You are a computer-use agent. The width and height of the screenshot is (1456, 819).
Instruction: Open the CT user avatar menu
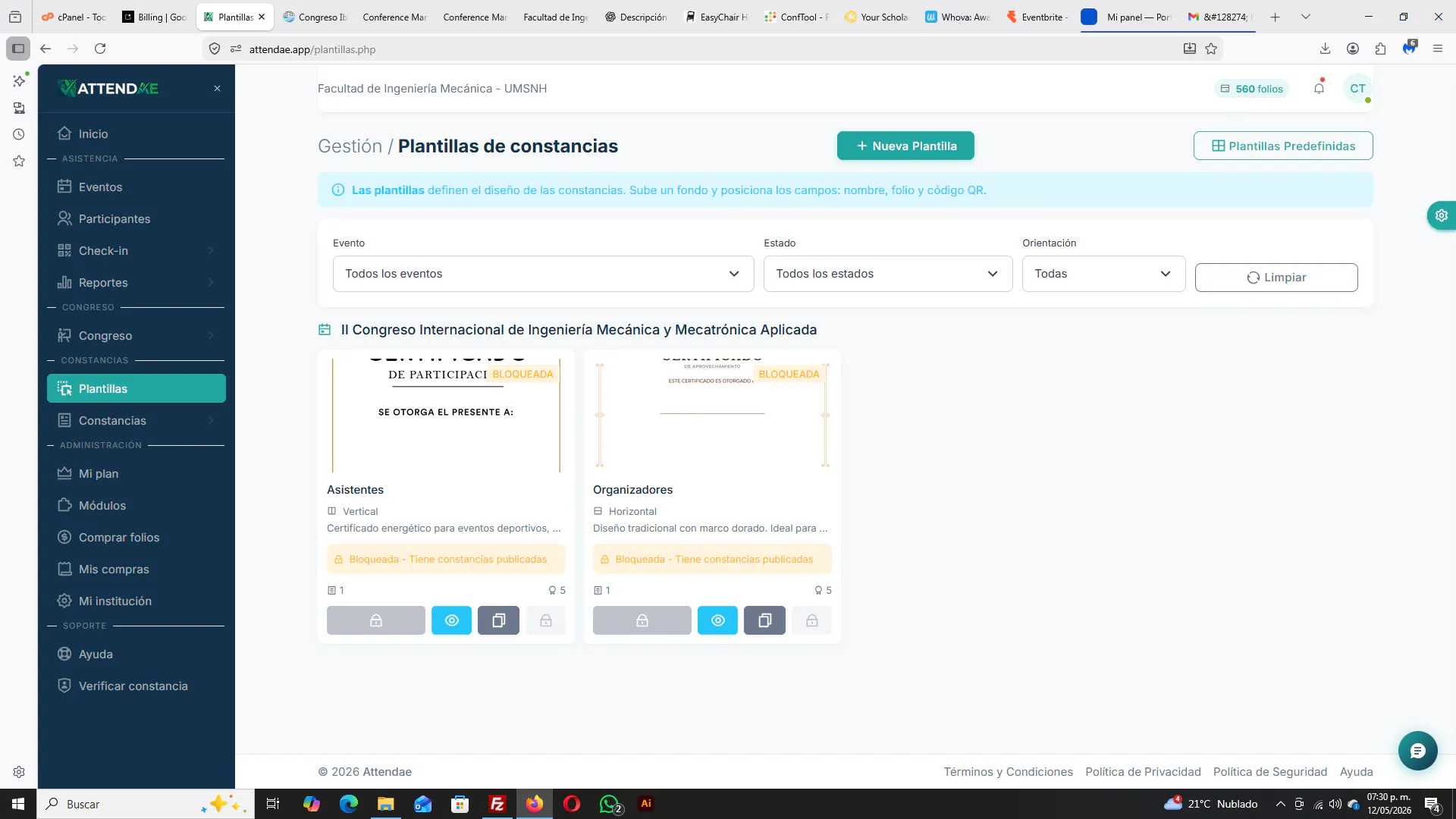tap(1357, 88)
